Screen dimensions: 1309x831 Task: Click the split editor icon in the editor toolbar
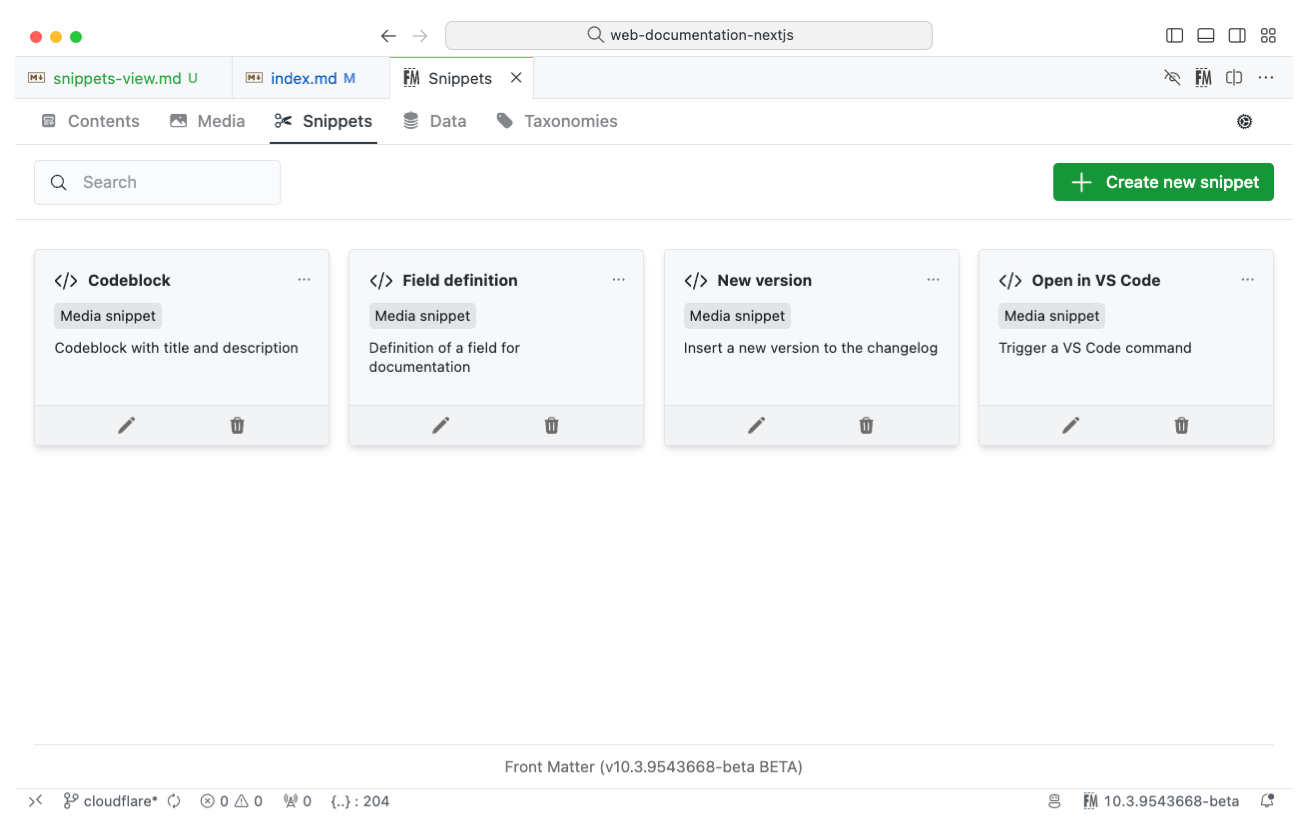1233,77
